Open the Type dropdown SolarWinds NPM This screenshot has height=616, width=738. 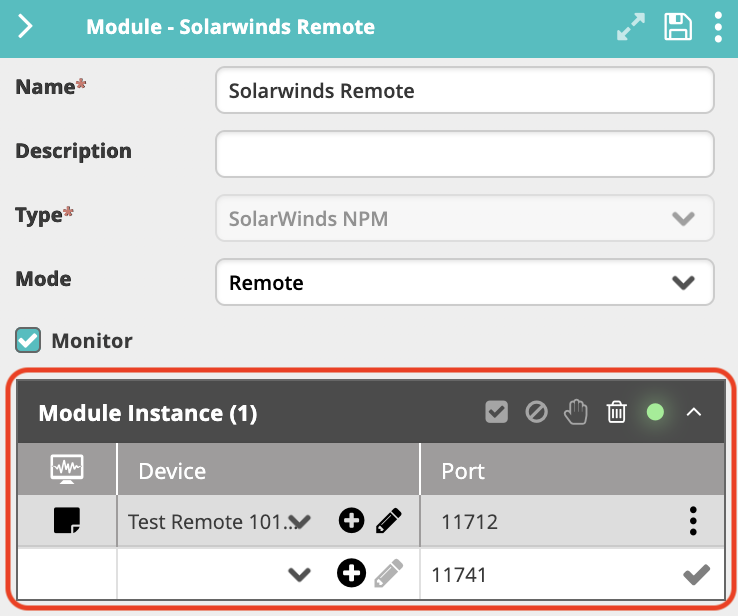pos(465,218)
